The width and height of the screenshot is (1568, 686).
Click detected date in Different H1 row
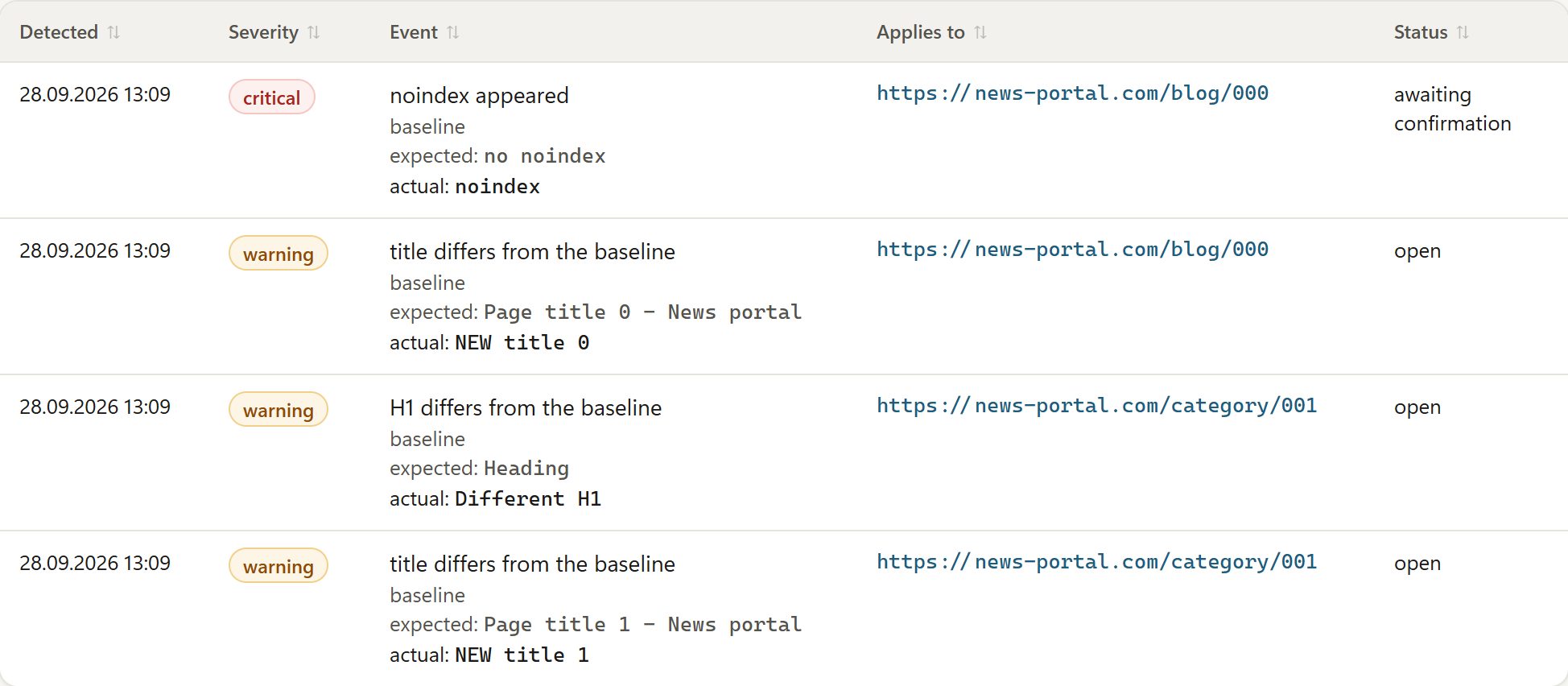(95, 407)
